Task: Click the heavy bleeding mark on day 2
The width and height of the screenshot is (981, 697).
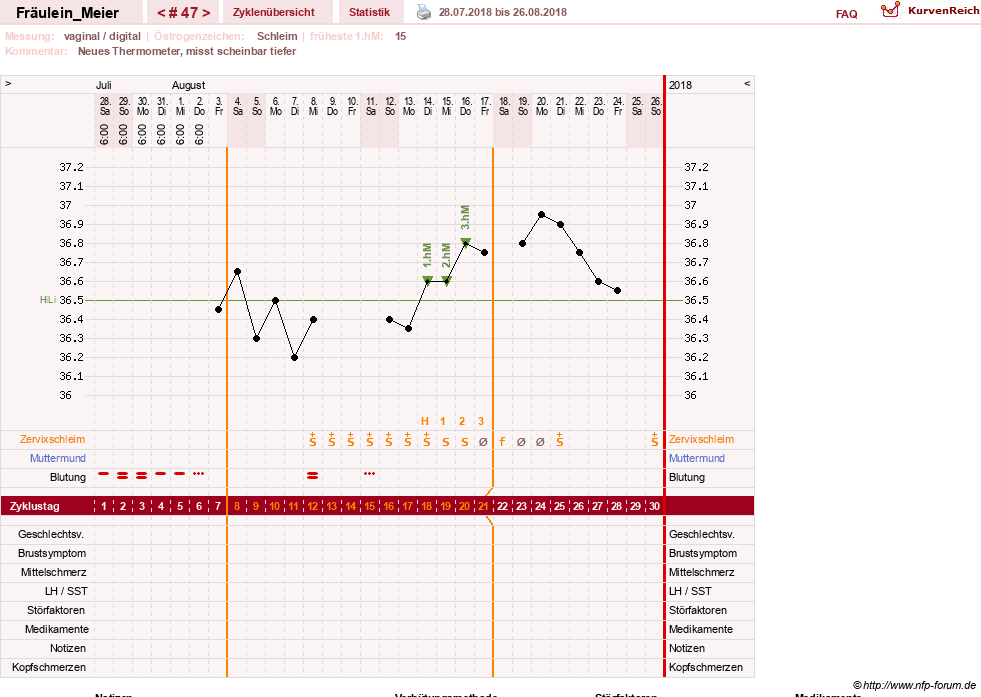Action: click(x=123, y=476)
